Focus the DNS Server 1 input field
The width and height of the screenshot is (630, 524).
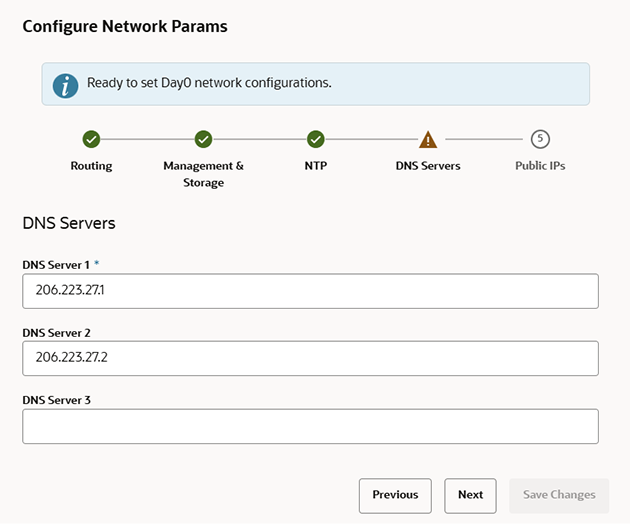coord(310,291)
